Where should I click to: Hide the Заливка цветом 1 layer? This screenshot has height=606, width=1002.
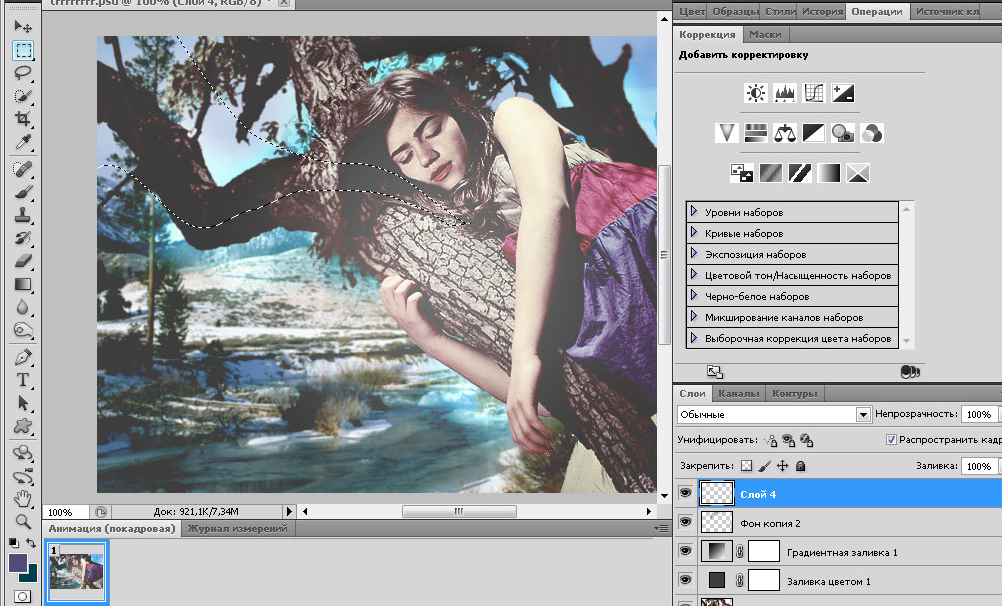pos(686,580)
